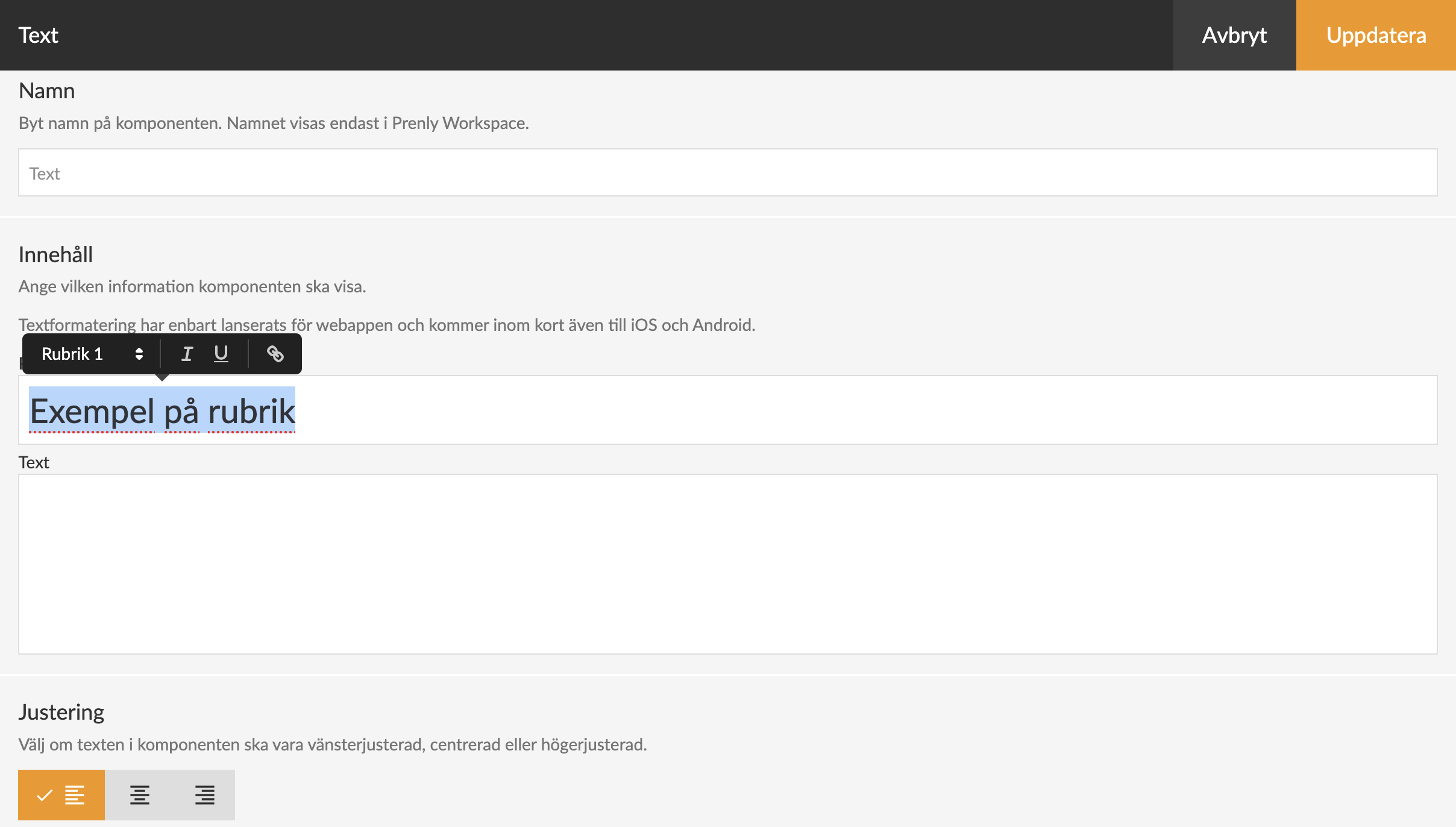Click the highlighted "Exempel på rubrik" heading text
This screenshot has width=1456, height=827.
coord(163,412)
